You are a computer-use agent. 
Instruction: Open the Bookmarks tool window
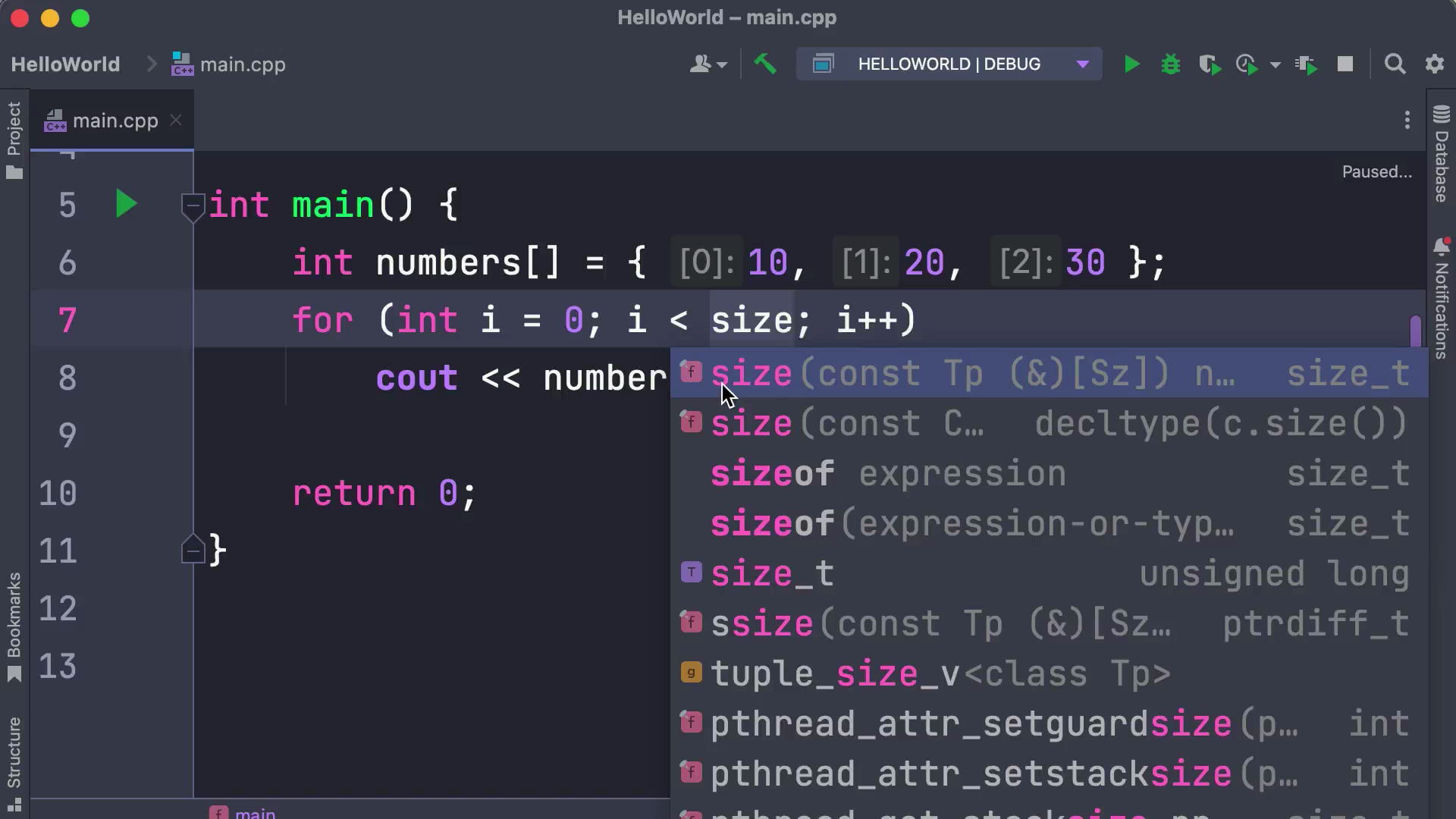point(14,628)
